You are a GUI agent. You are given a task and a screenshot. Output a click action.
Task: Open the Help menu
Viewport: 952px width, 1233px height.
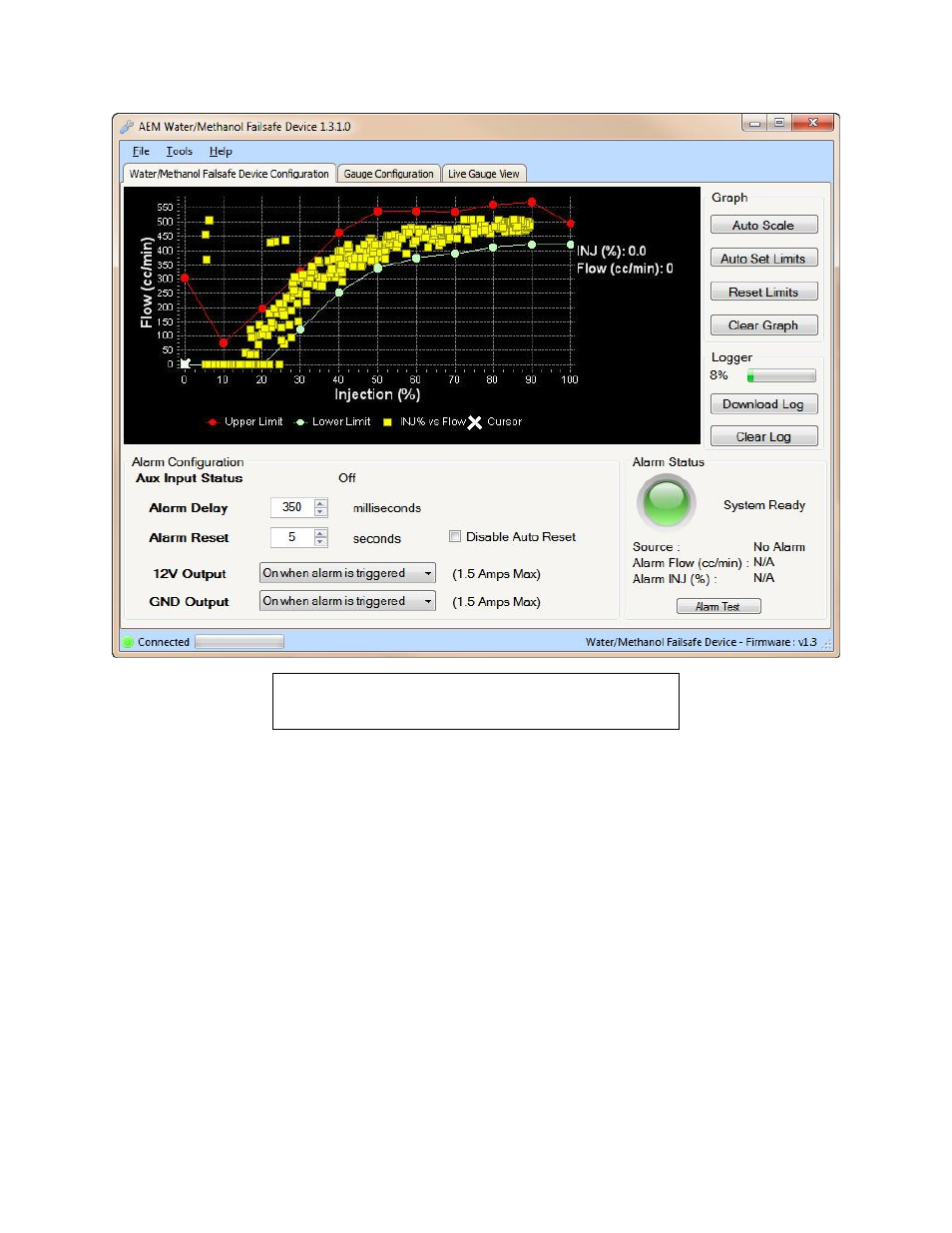pos(221,152)
